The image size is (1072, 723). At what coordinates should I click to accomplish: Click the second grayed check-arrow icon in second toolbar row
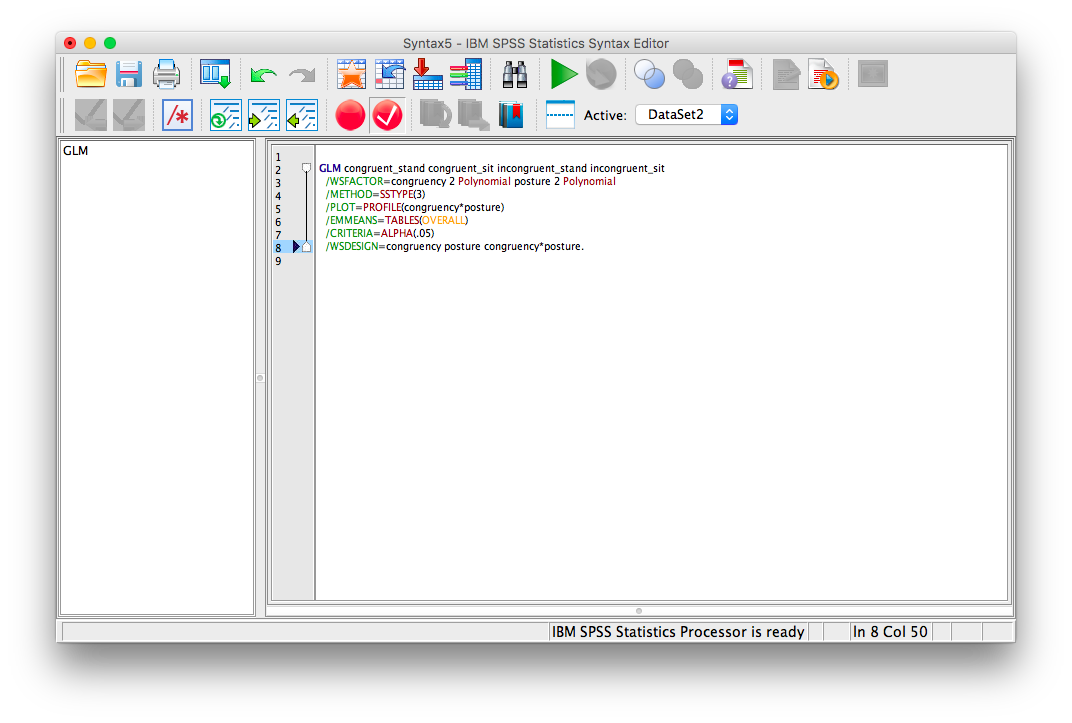click(x=129, y=115)
